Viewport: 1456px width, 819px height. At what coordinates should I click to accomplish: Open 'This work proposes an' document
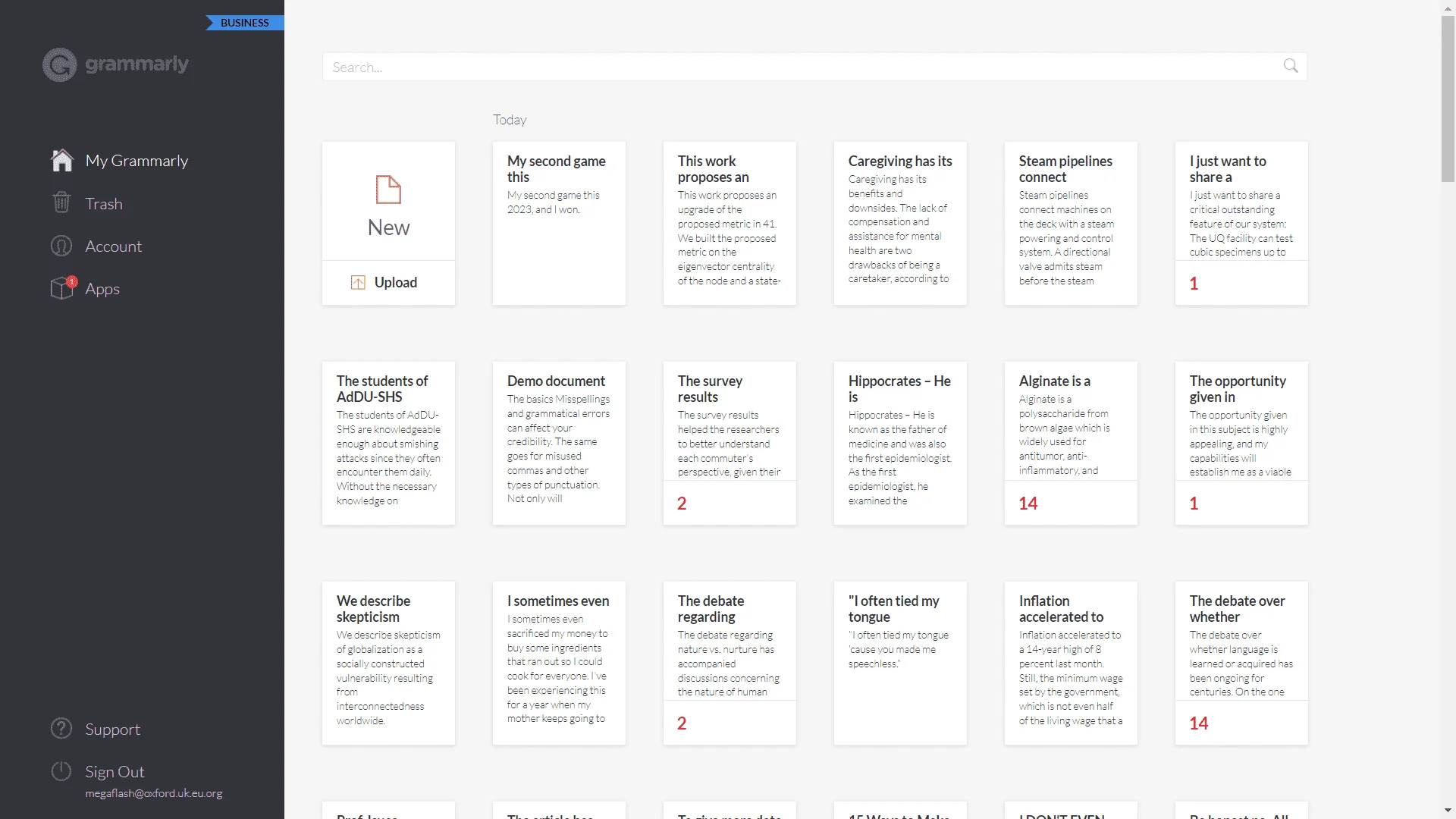tap(730, 223)
